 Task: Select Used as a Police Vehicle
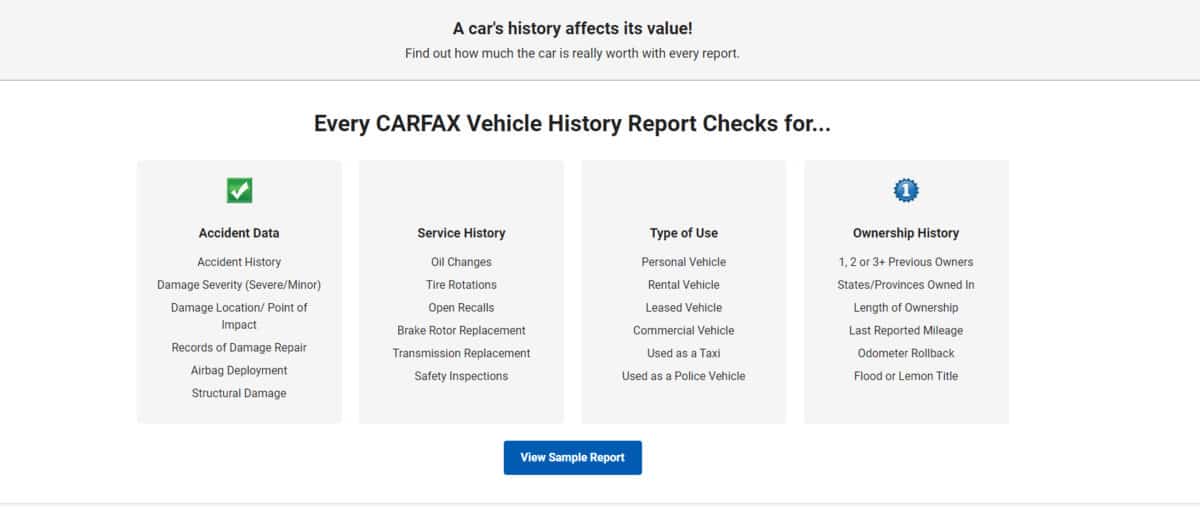pos(684,376)
